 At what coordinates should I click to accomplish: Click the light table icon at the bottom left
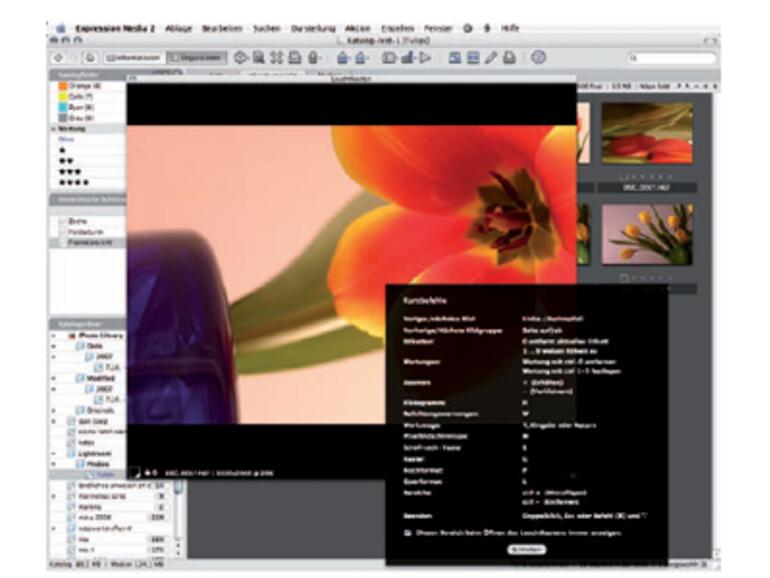(134, 473)
